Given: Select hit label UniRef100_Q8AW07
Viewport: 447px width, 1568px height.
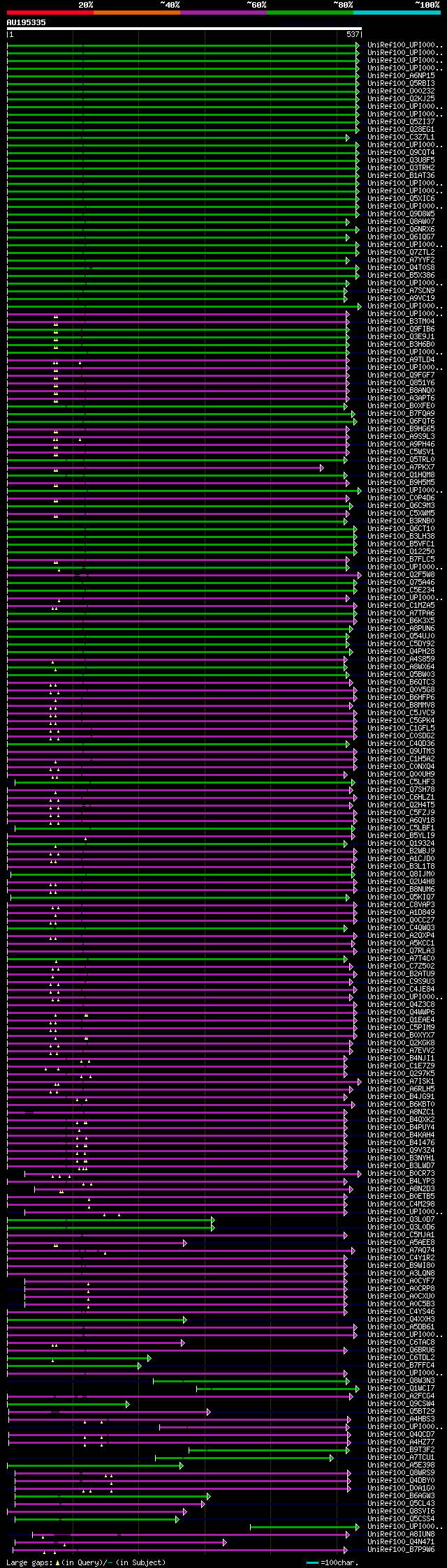Looking at the screenshot, I should tap(401, 222).
